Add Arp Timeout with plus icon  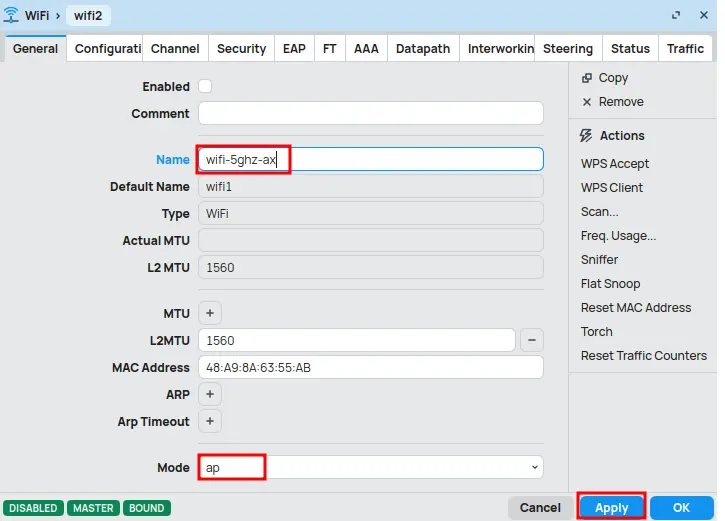(x=210, y=422)
